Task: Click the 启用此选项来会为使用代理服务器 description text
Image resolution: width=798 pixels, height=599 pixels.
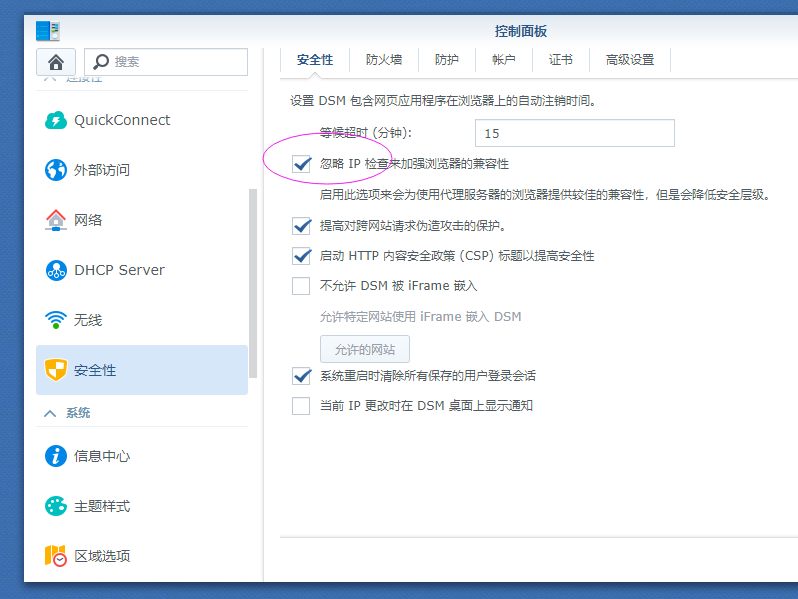Action: [x=546, y=195]
